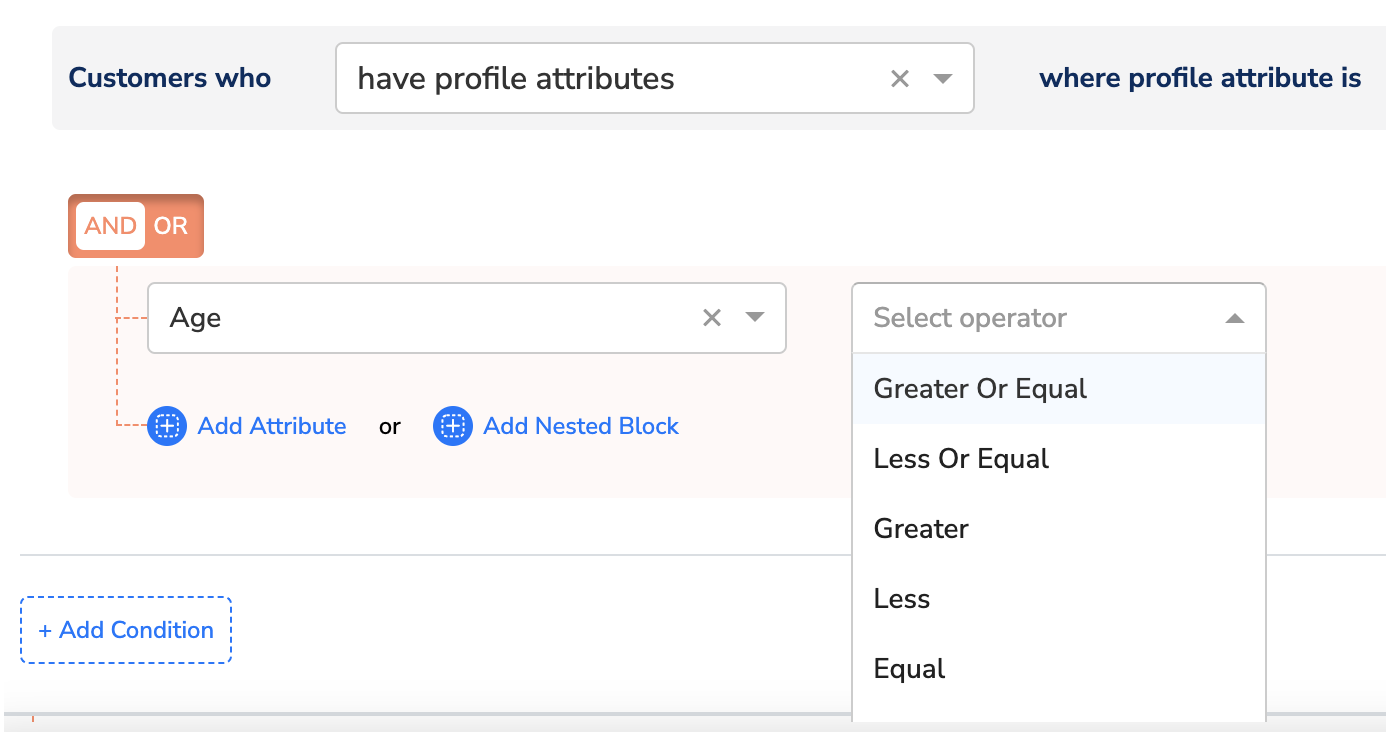Expand the 'have profile attributes' dropdown arrow
Screen dimensions: 1390x736
point(942,79)
